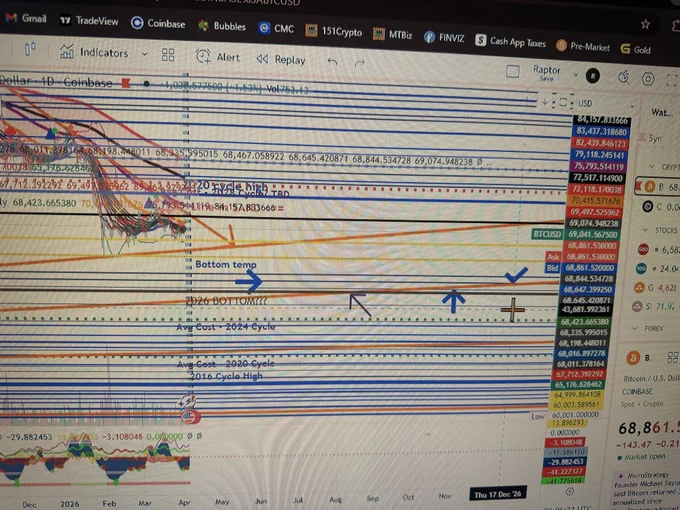Click the -41.775618 indicator value label
The image size is (680, 510).
[563, 481]
